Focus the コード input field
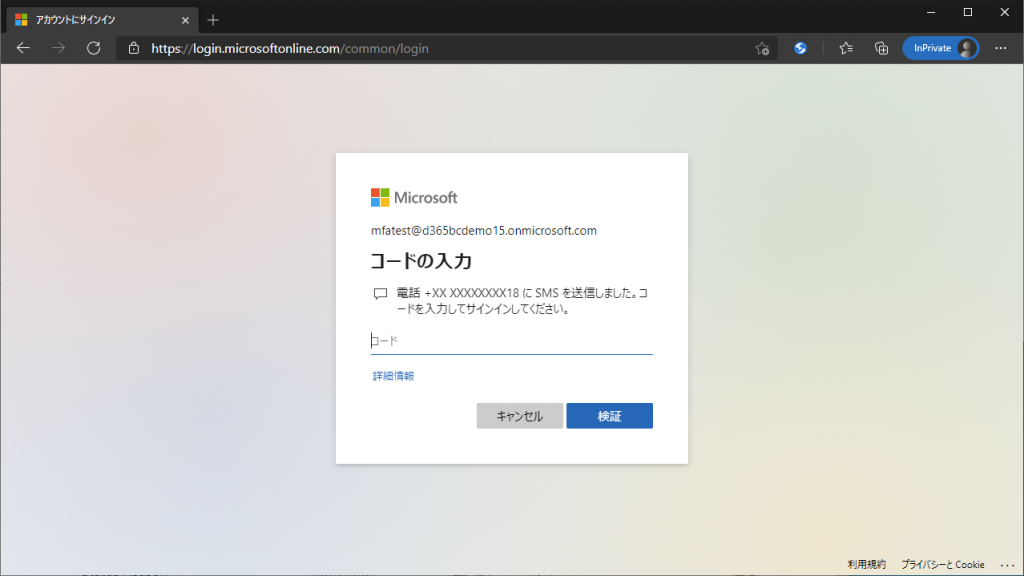1024x576 pixels. pyautogui.click(x=511, y=341)
